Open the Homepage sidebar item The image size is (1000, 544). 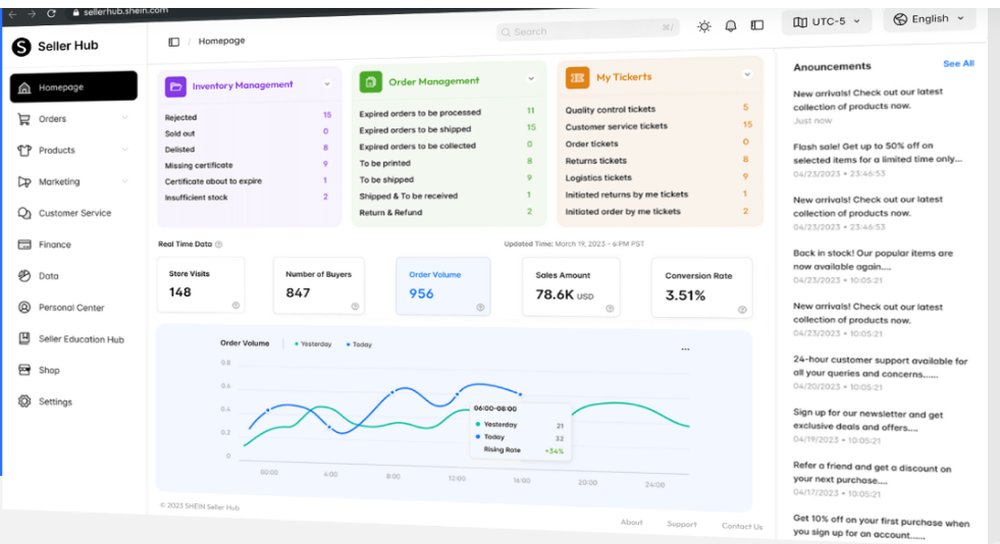pos(73,87)
